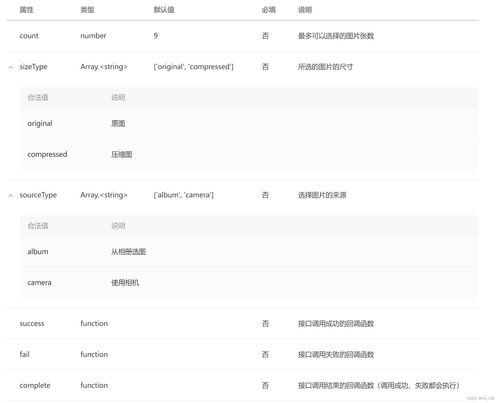This screenshot has width=499, height=403.
Task: Click the 使用相机 description for camera
Action: [125, 283]
